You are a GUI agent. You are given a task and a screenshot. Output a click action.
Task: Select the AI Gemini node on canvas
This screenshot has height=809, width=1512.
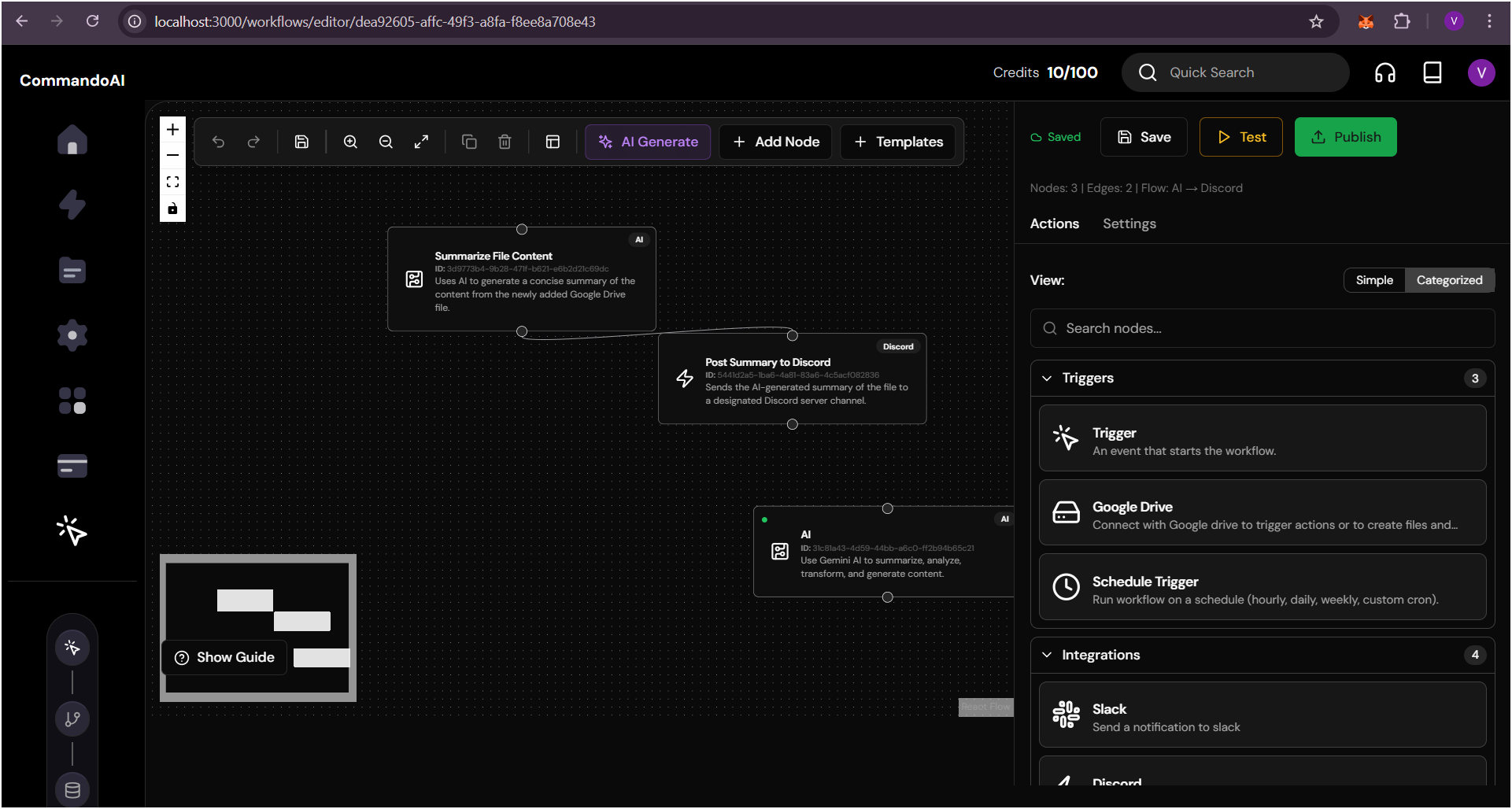pyautogui.click(x=883, y=552)
